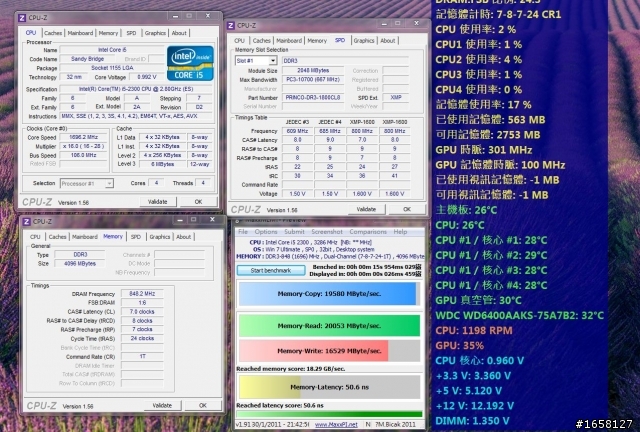Click the Module Size 2048 MBytes field
640x432 pixels.
pyautogui.click(x=313, y=70)
